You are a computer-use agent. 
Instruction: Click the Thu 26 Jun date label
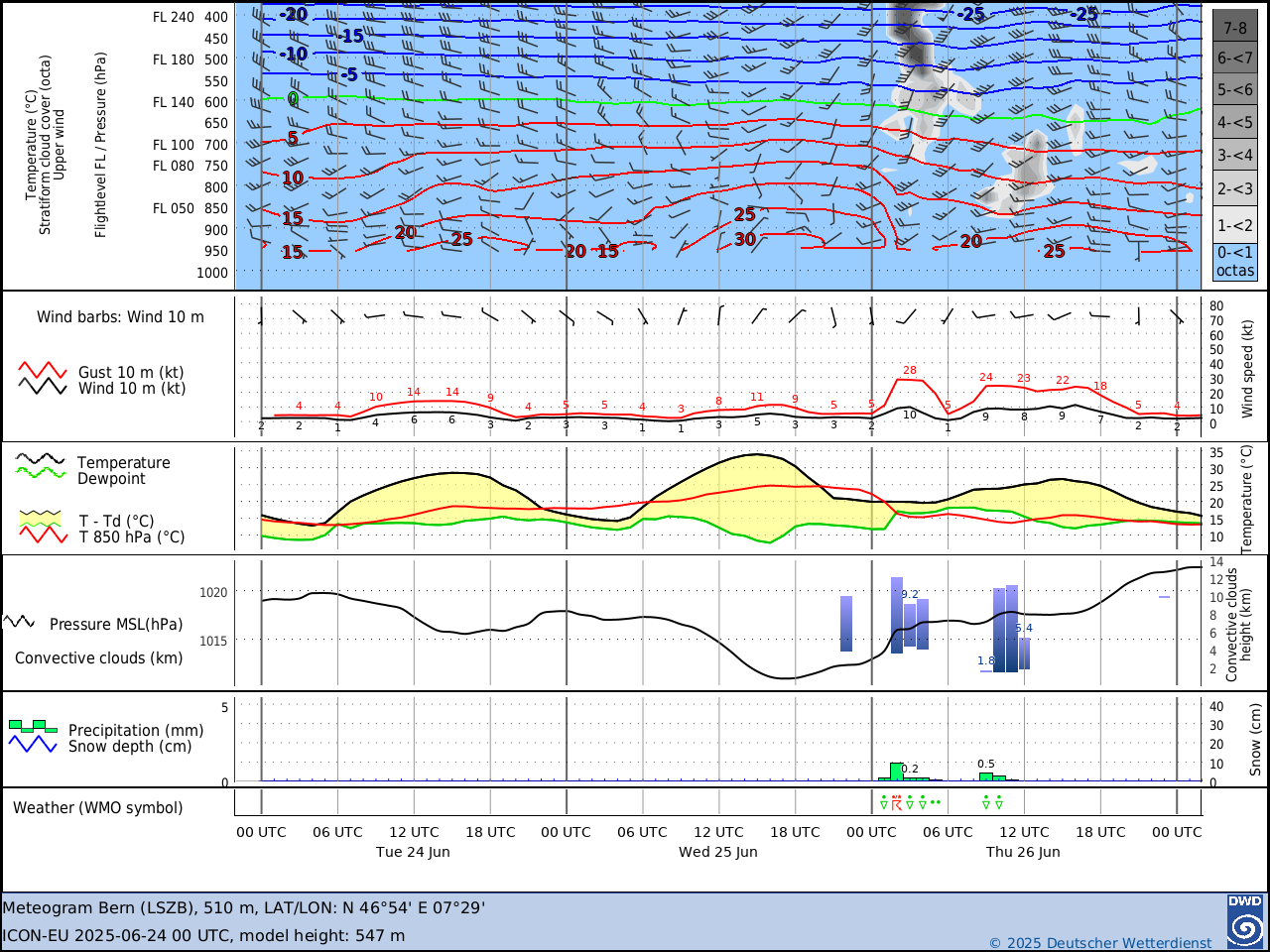click(x=1023, y=852)
